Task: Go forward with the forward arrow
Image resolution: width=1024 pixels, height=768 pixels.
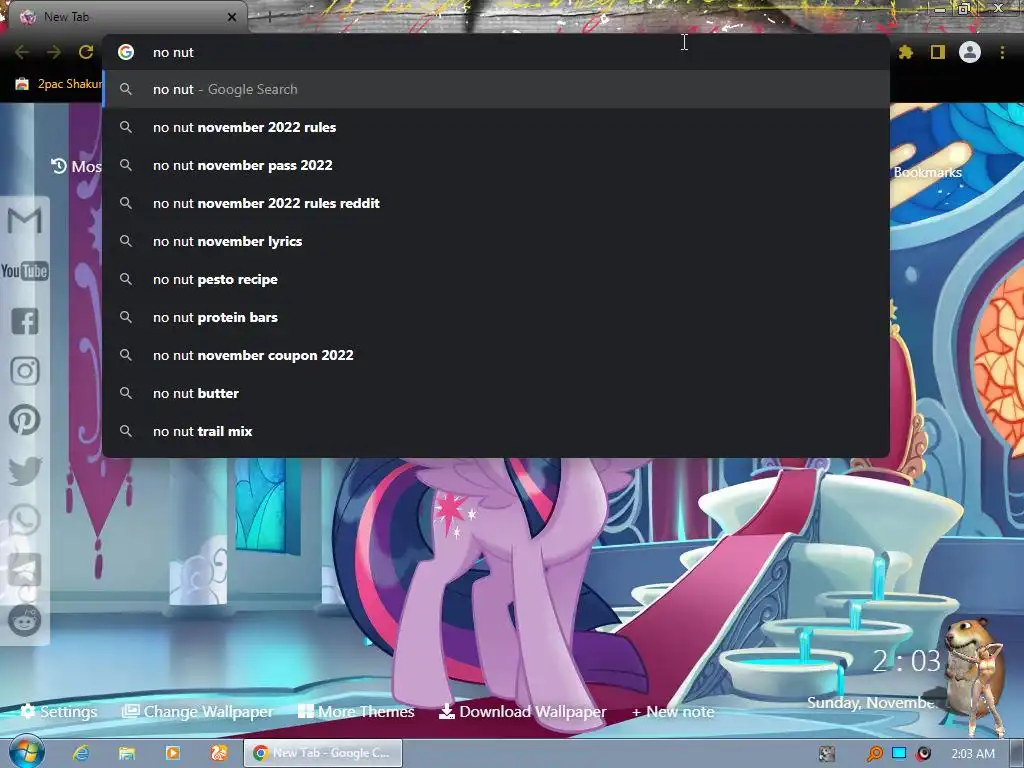Action: (x=54, y=52)
